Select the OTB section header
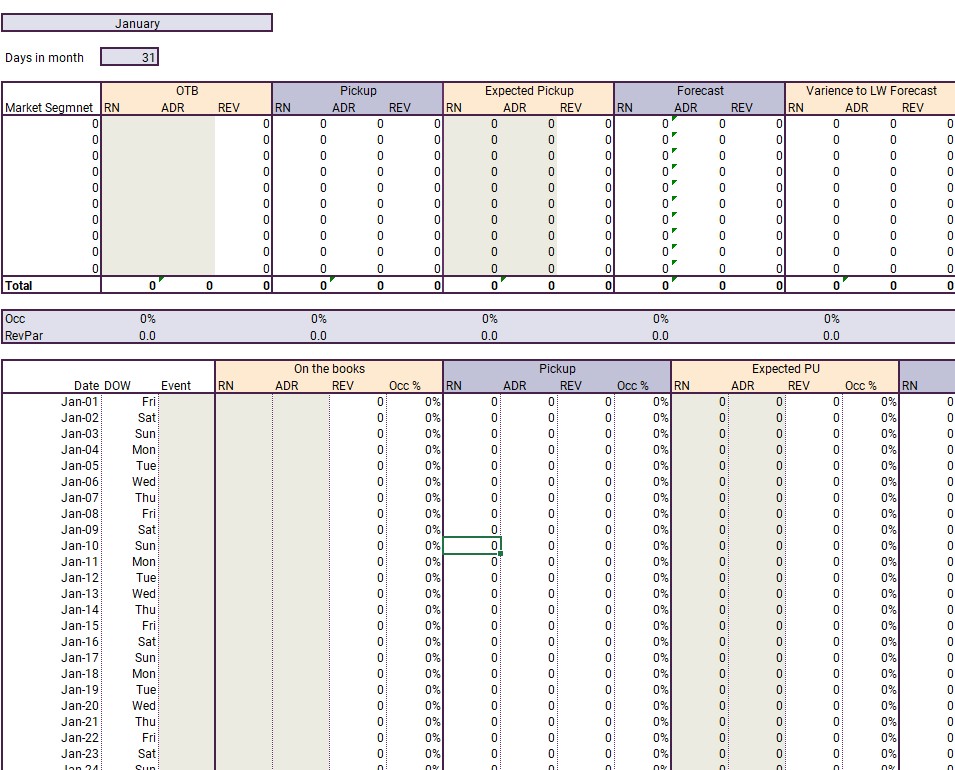Screen dimensions: 955x770 point(186,90)
